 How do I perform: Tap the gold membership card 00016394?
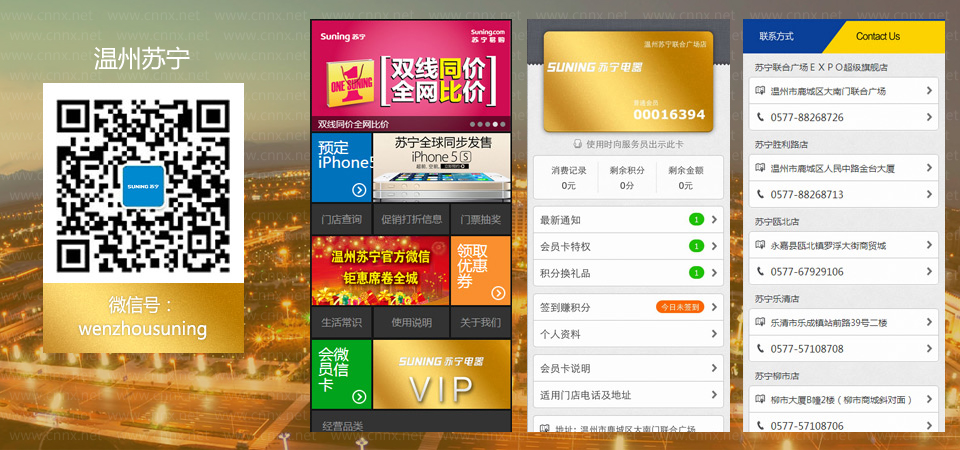(x=628, y=81)
